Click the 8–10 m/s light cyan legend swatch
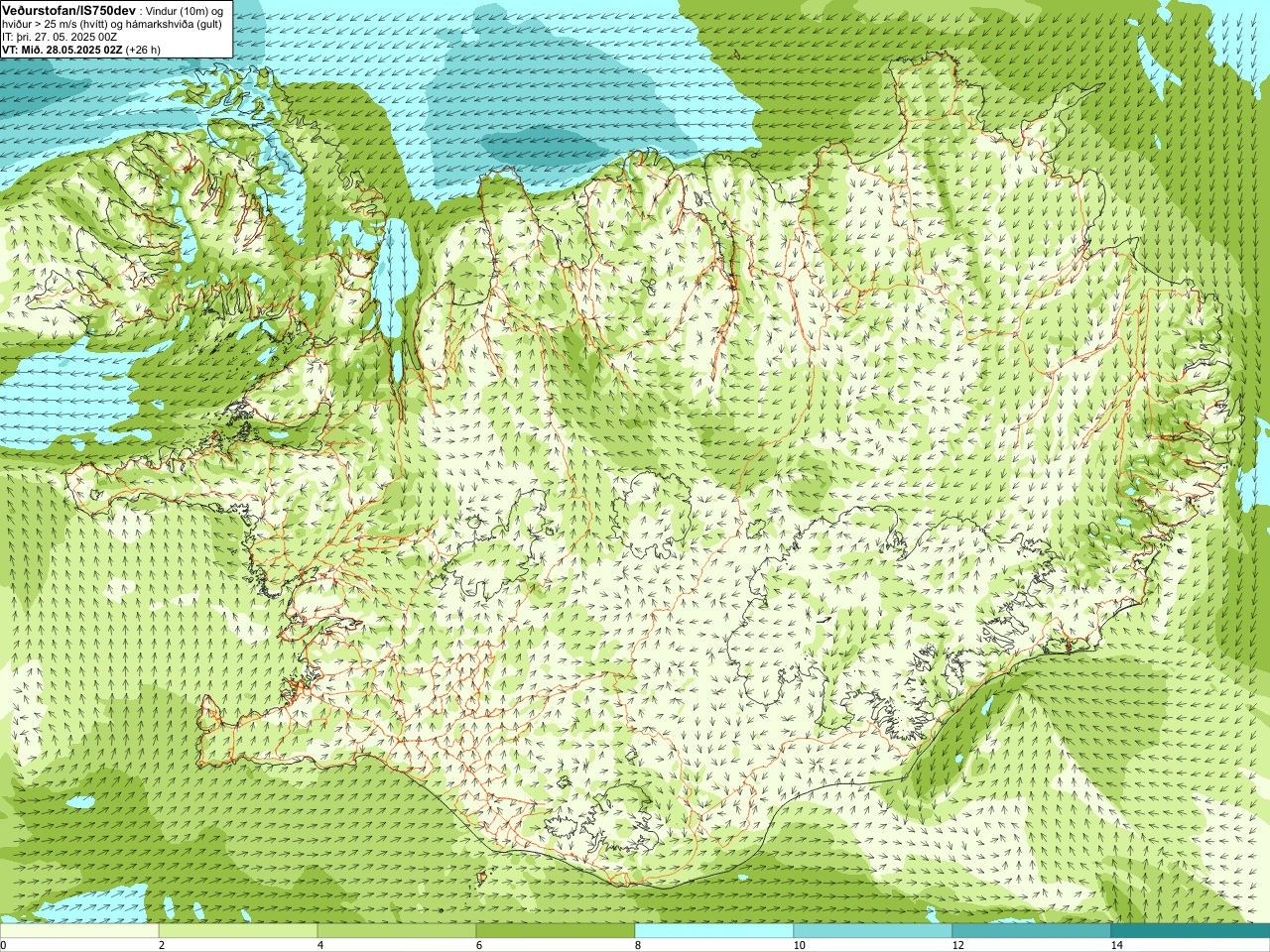 (x=714, y=931)
